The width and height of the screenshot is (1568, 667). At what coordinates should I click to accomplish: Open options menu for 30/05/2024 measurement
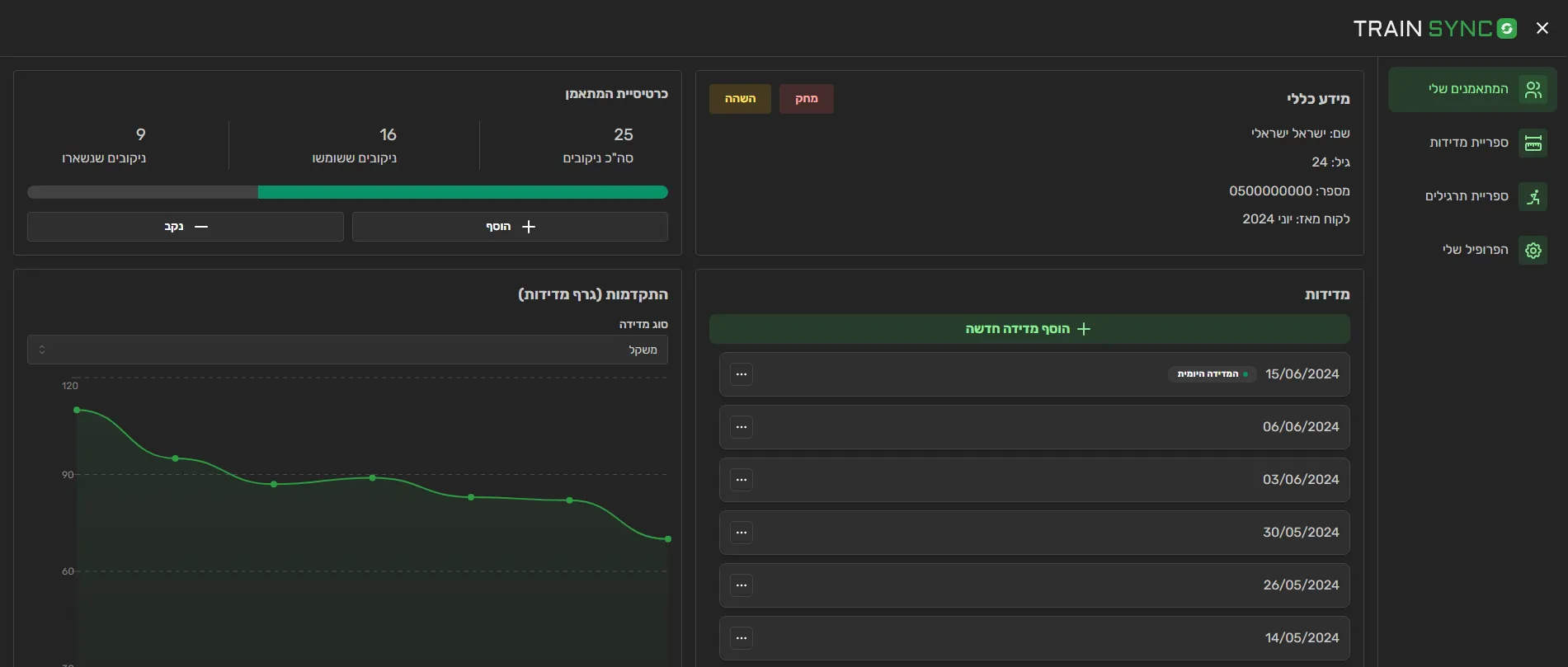[x=742, y=533]
